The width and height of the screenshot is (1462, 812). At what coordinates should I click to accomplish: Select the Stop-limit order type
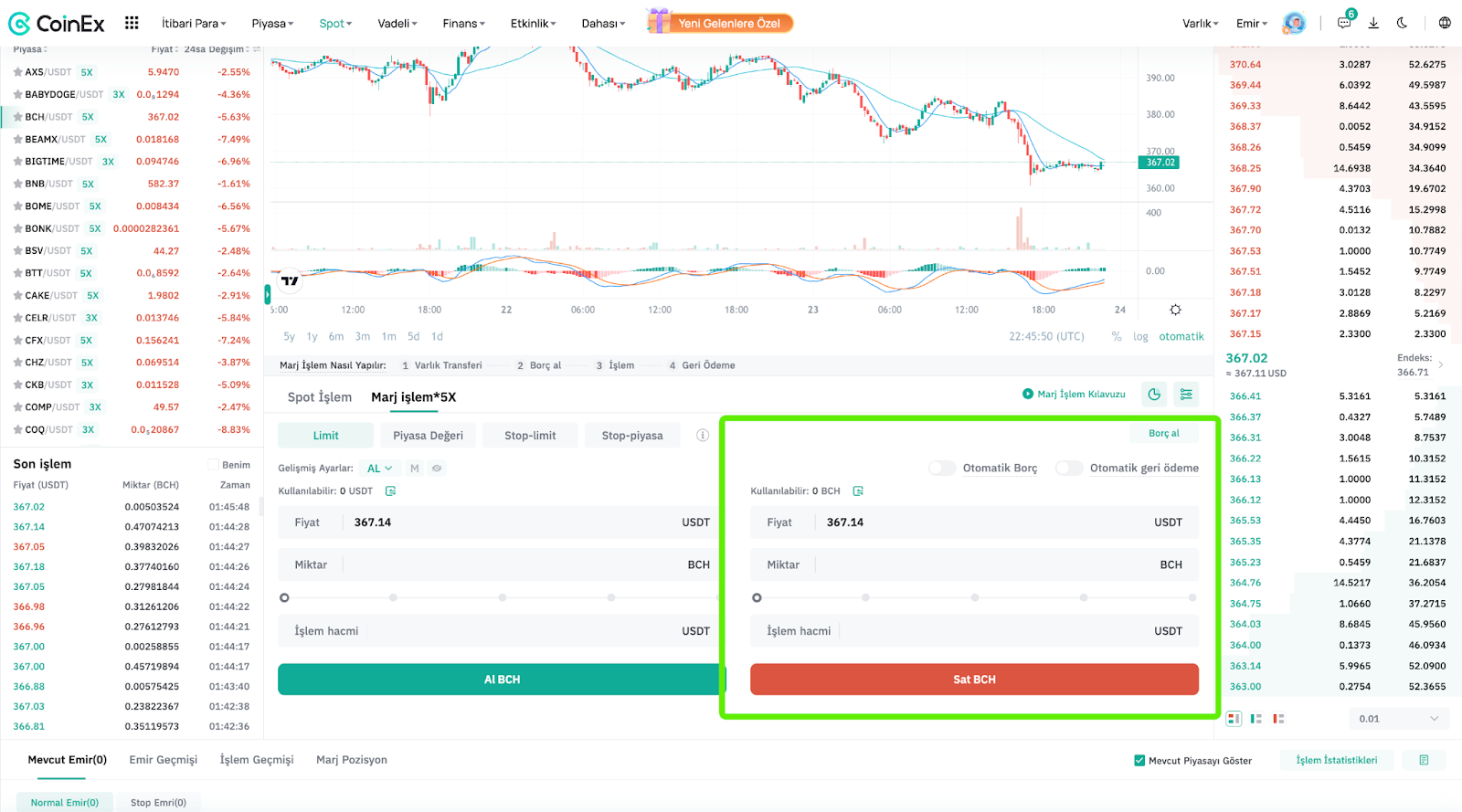point(530,436)
